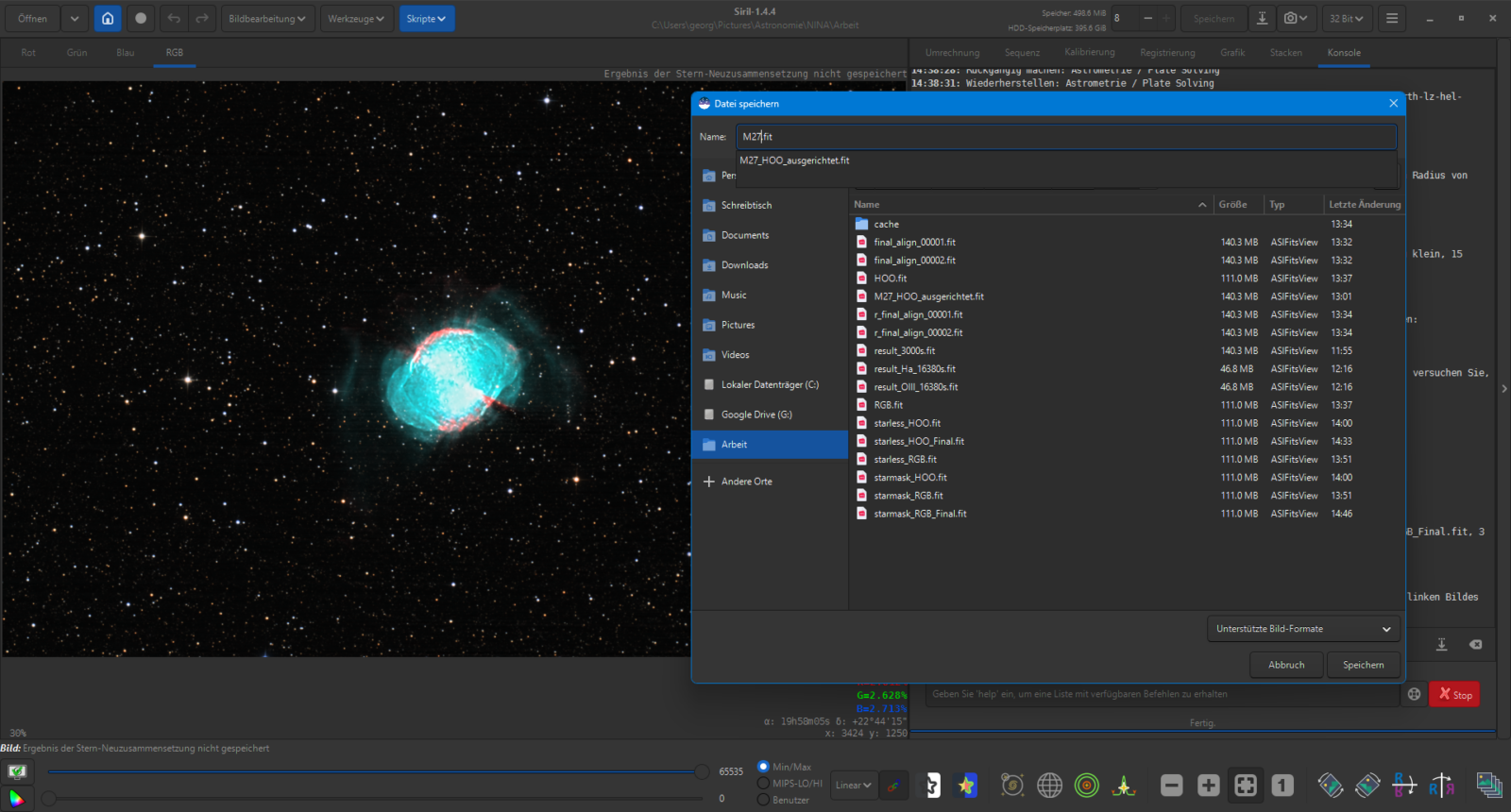Click the galaxy astrometry annotation icon

tap(1012, 786)
